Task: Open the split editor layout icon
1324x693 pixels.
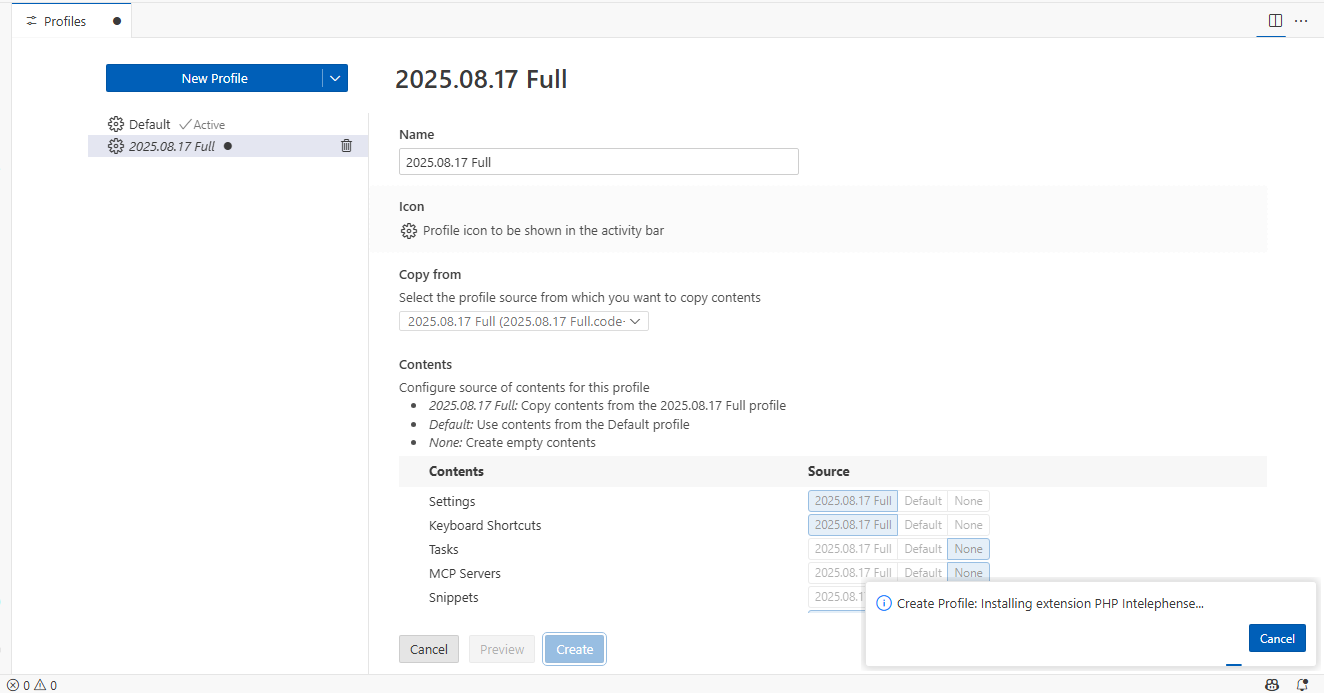Action: pos(1275,21)
